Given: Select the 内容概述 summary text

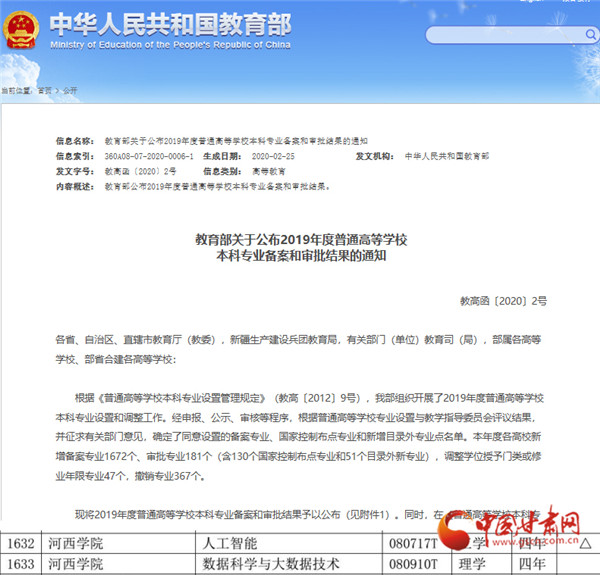Looking at the screenshot, I should tap(217, 187).
